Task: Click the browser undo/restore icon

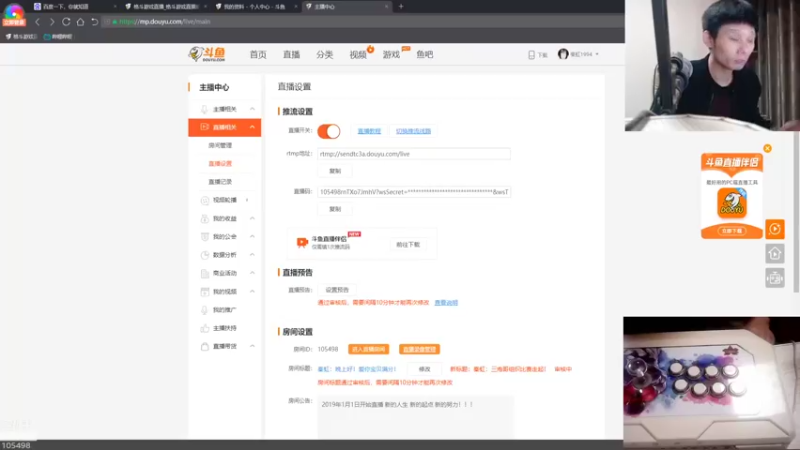Action: coord(94,22)
